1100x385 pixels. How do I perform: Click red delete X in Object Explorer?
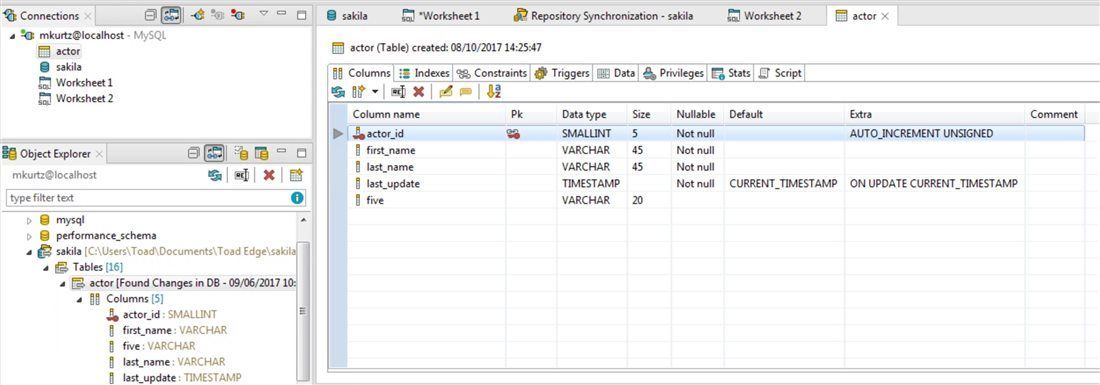[x=269, y=175]
